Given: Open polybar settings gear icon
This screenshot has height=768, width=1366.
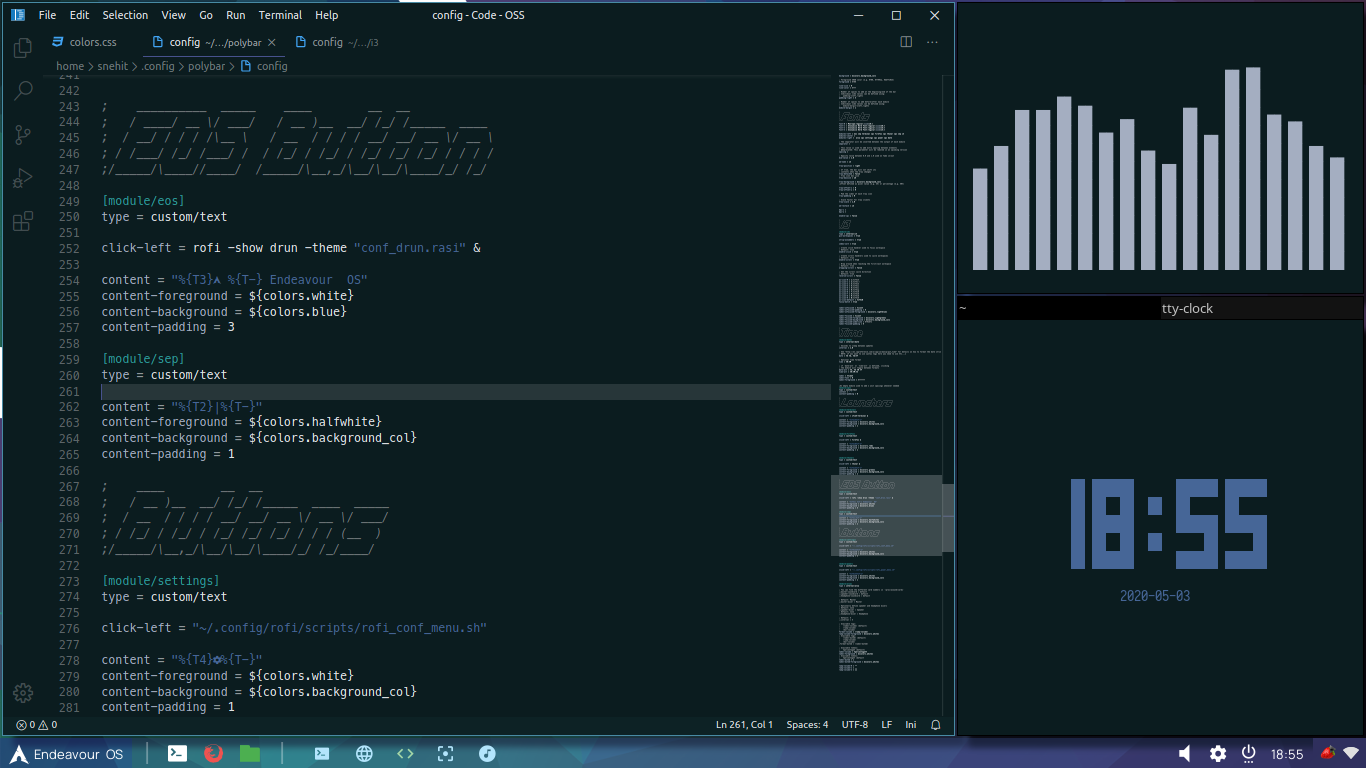Looking at the screenshot, I should 1217,754.
